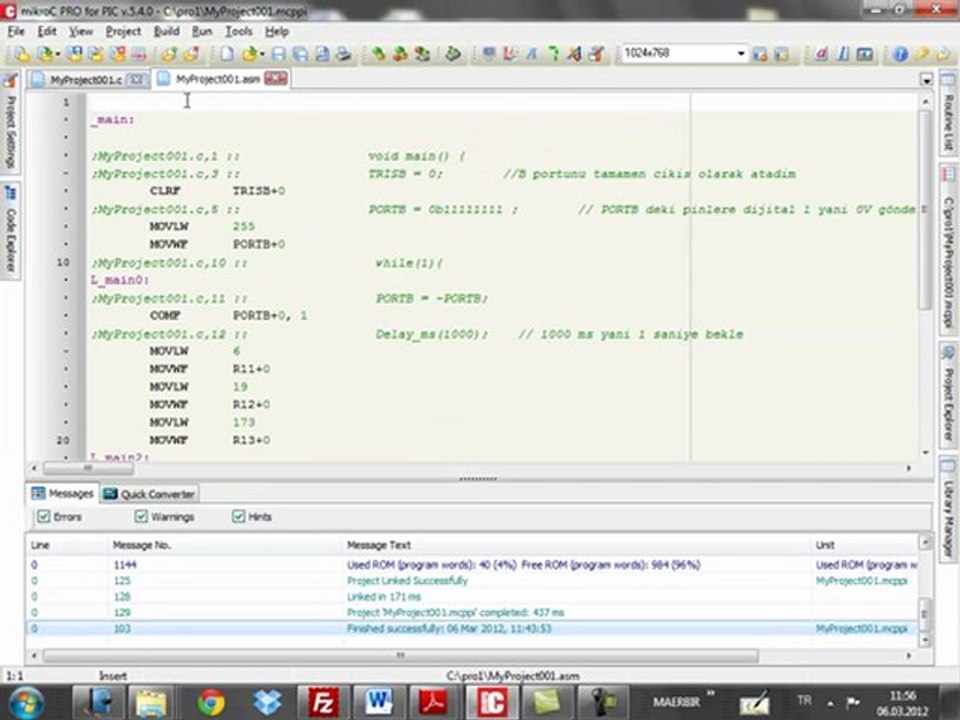Open the Windows Start button
This screenshot has height=720, width=960.
click(x=26, y=702)
